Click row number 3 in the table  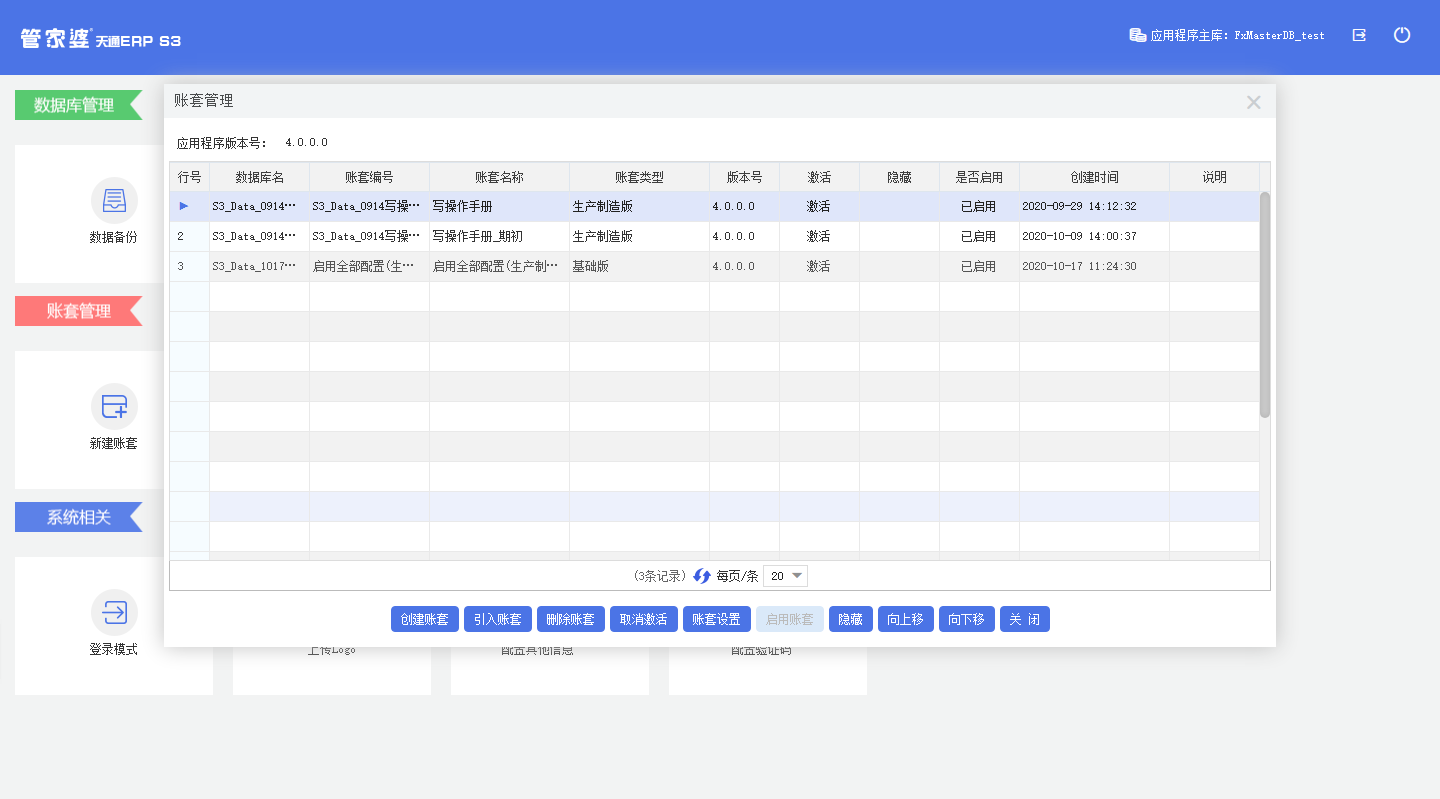pos(181,267)
